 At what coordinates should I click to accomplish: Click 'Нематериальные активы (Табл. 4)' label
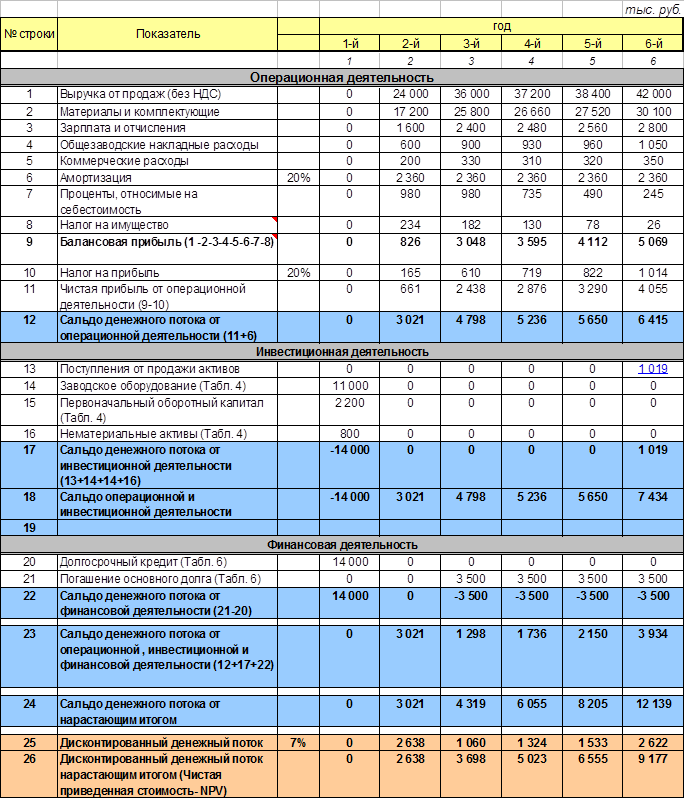pyautogui.click(x=167, y=434)
